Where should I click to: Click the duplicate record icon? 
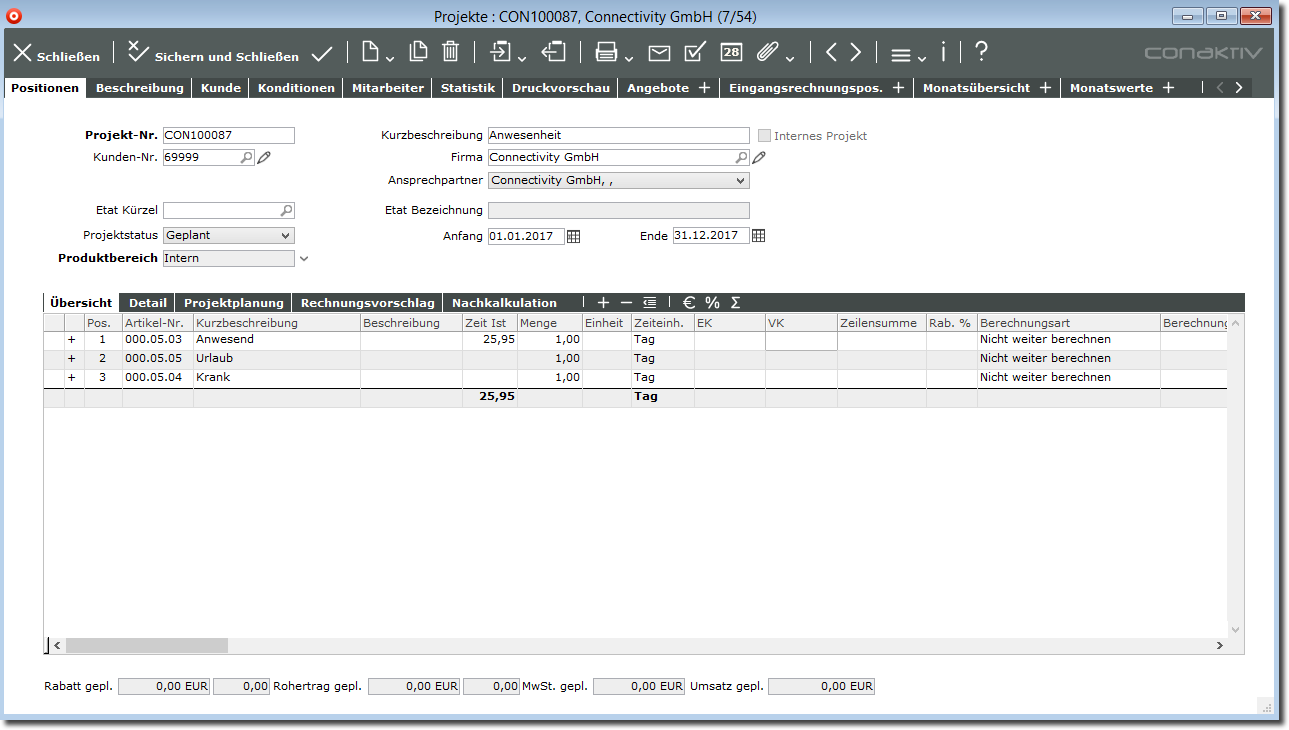(418, 52)
